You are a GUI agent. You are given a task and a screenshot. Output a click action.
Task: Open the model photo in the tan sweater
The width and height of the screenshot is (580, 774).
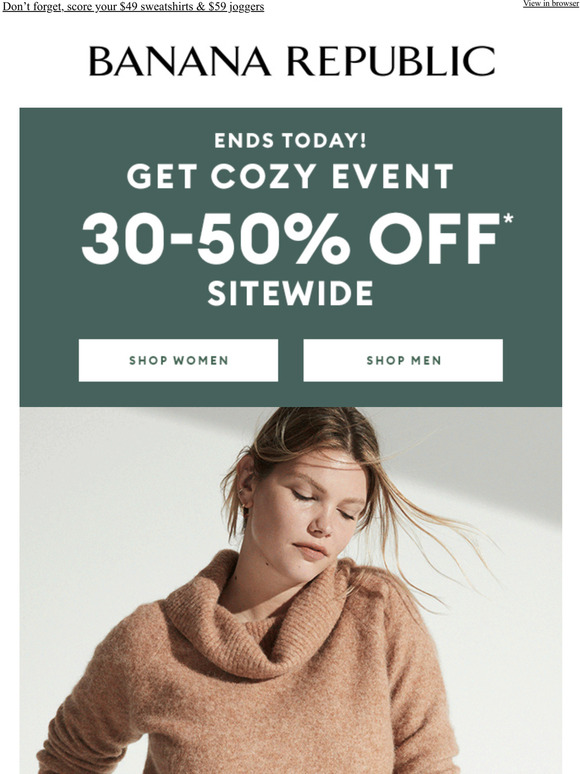[290, 590]
